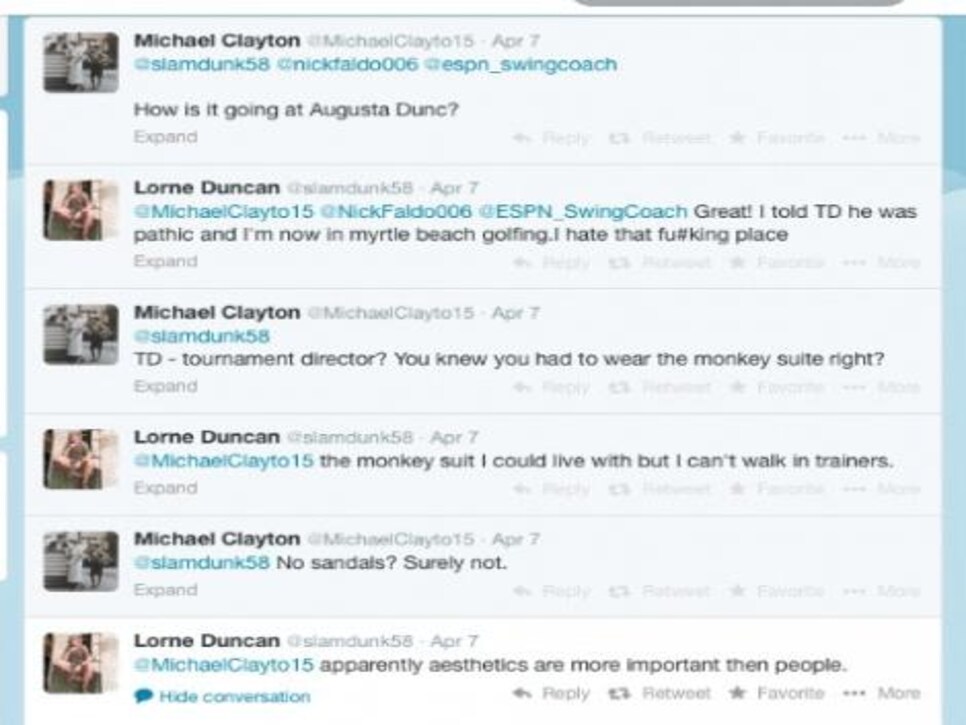966x725 pixels.
Task: Retweet the aesthetics tweet by Lorne Duncan
Action: [660, 693]
